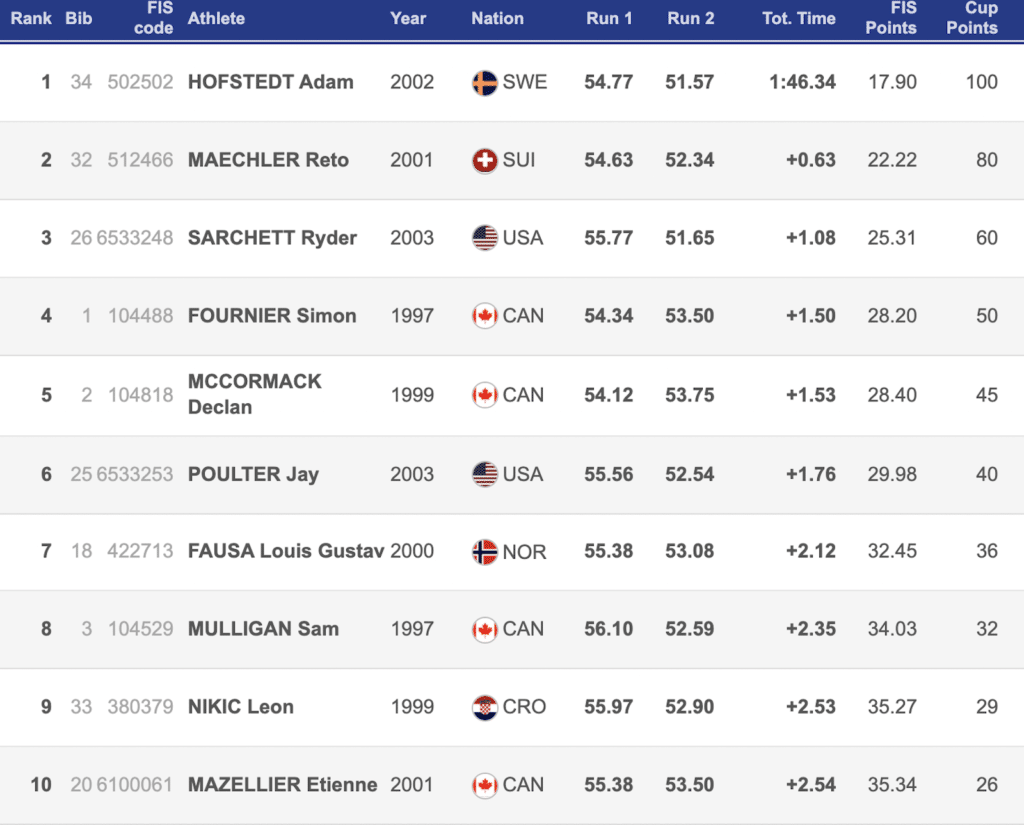The height and width of the screenshot is (825, 1024).
Task: Click the Tot. Time column header
Action: (x=798, y=18)
